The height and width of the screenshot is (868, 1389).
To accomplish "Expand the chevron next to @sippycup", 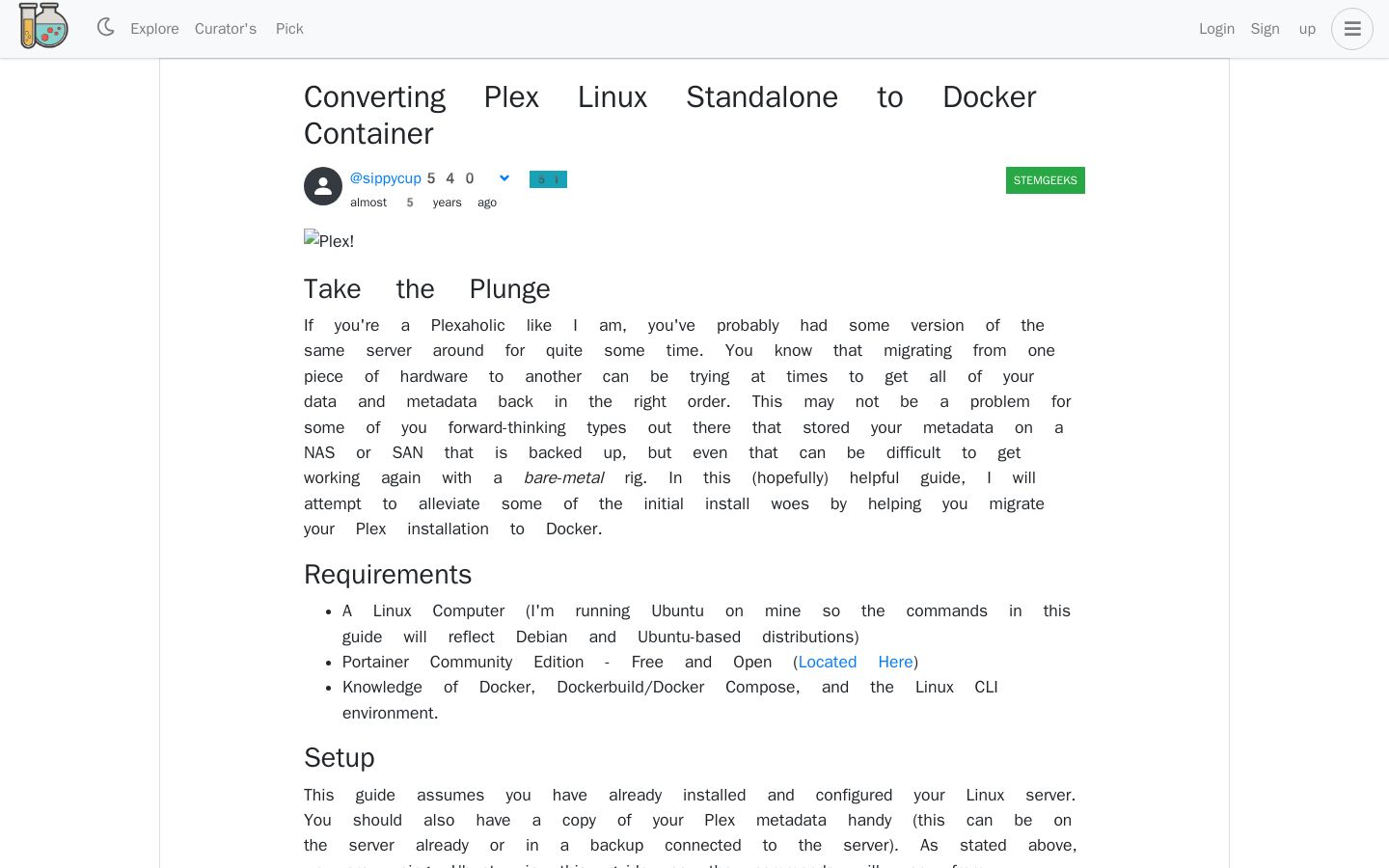I will (504, 178).
